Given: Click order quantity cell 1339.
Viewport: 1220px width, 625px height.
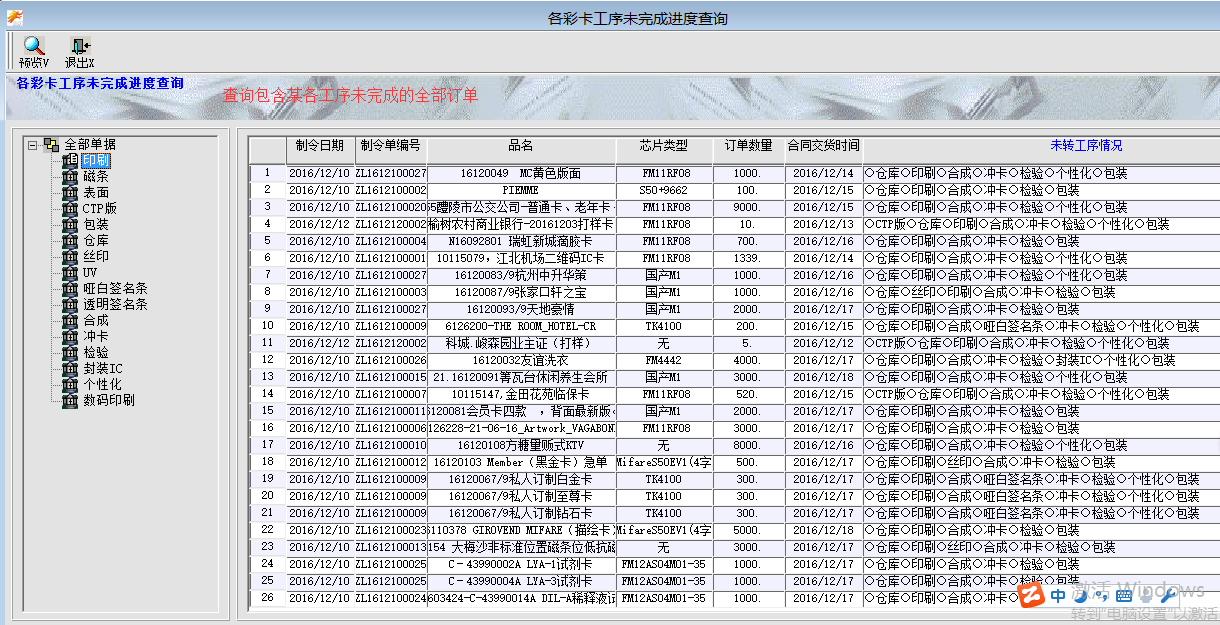Looking at the screenshot, I should (748, 258).
